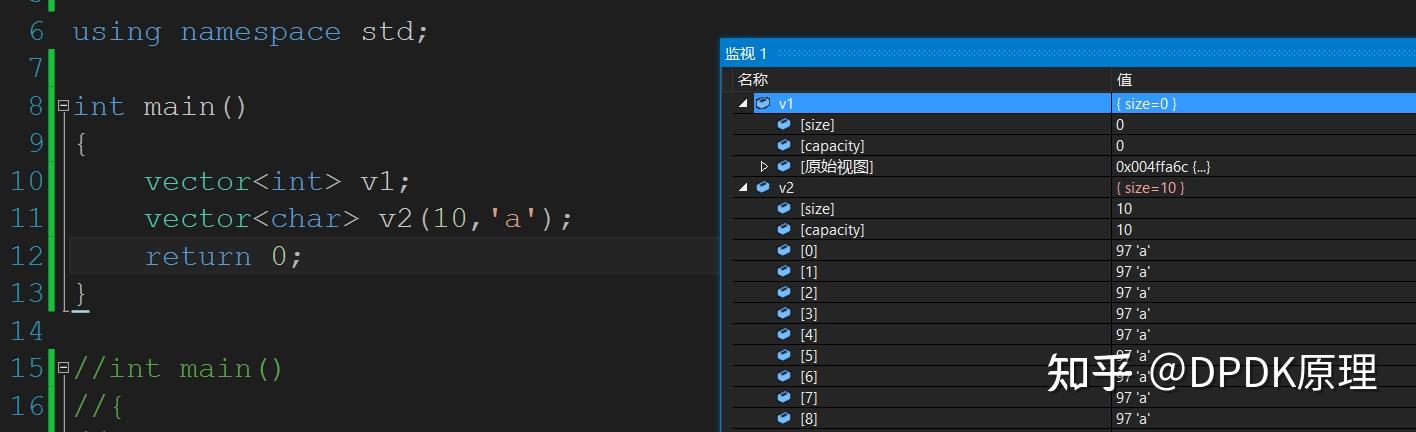Expand the [原始视图] raw view node
The width and height of the screenshot is (1416, 432).
(x=764, y=166)
